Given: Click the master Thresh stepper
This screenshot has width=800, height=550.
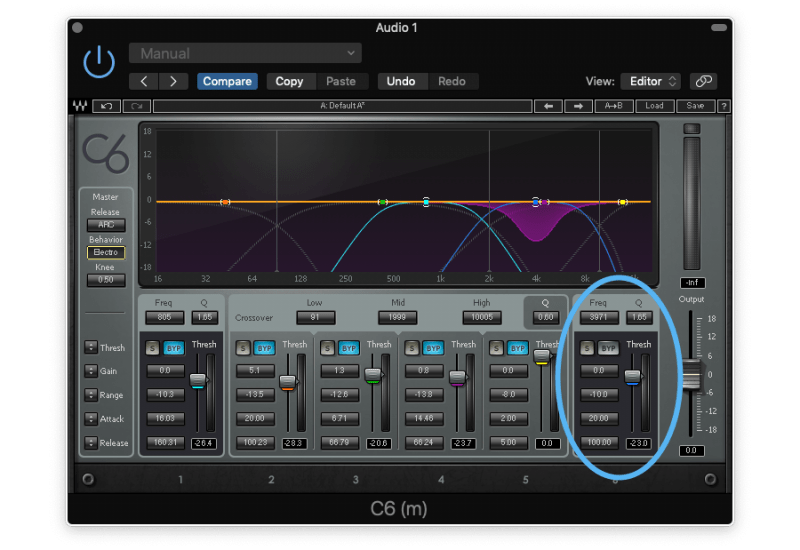Looking at the screenshot, I should coord(91,347).
